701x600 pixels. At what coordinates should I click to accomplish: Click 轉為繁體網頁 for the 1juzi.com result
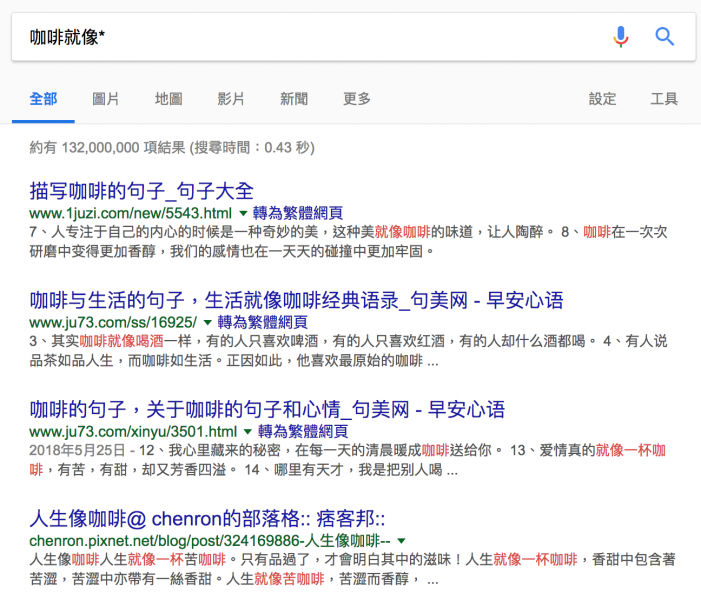[298, 214]
